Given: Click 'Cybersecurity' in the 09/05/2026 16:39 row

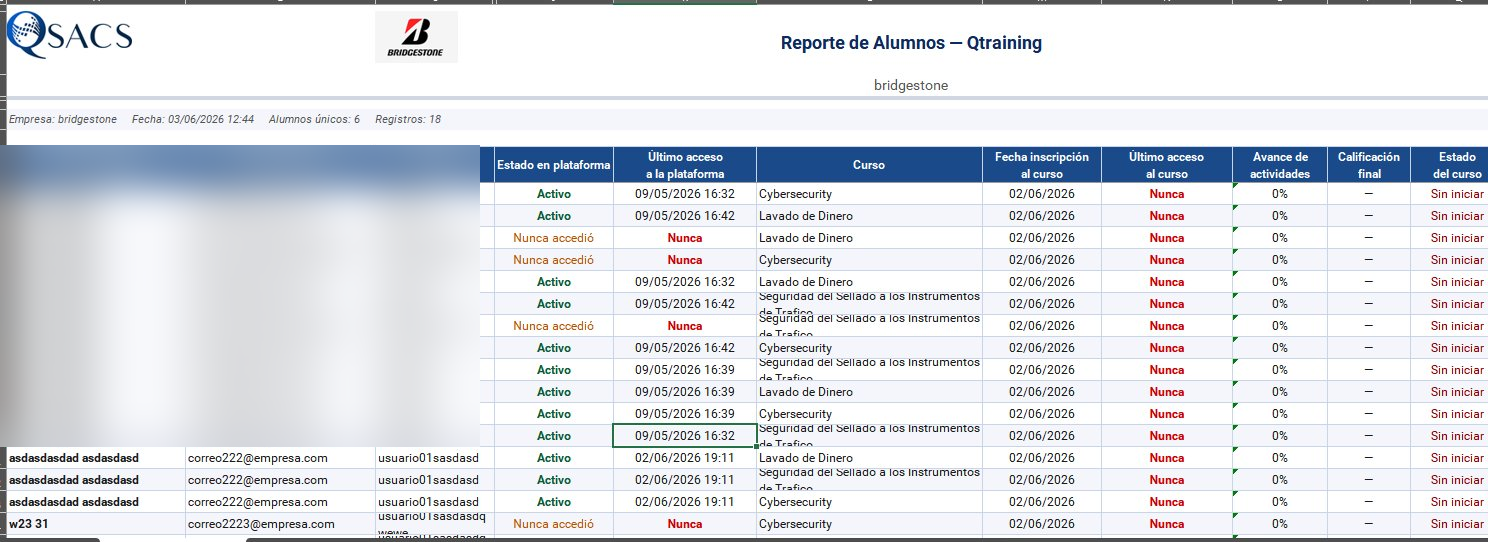Looking at the screenshot, I should (795, 414).
